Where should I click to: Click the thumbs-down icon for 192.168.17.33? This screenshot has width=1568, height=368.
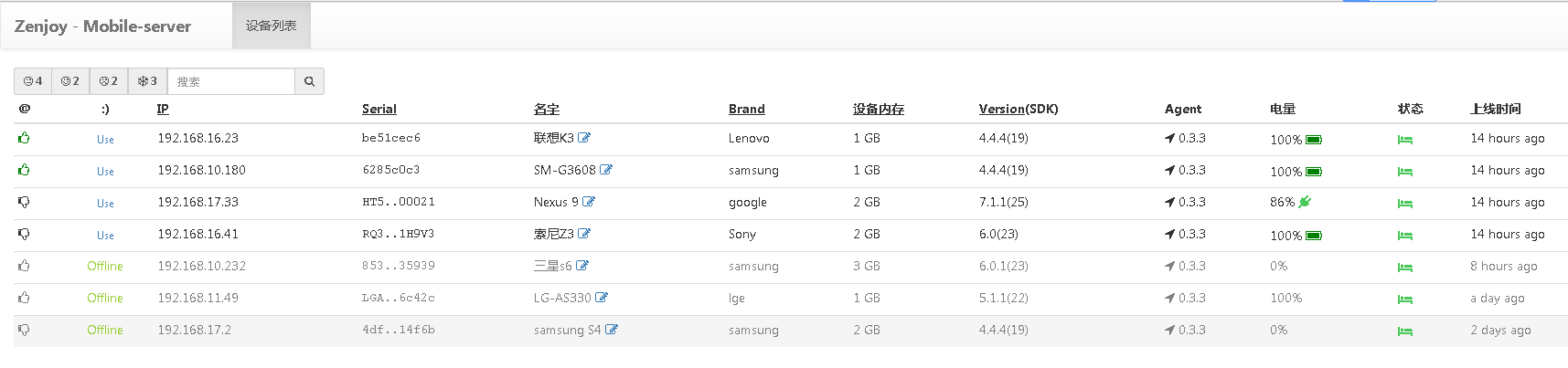pos(24,202)
